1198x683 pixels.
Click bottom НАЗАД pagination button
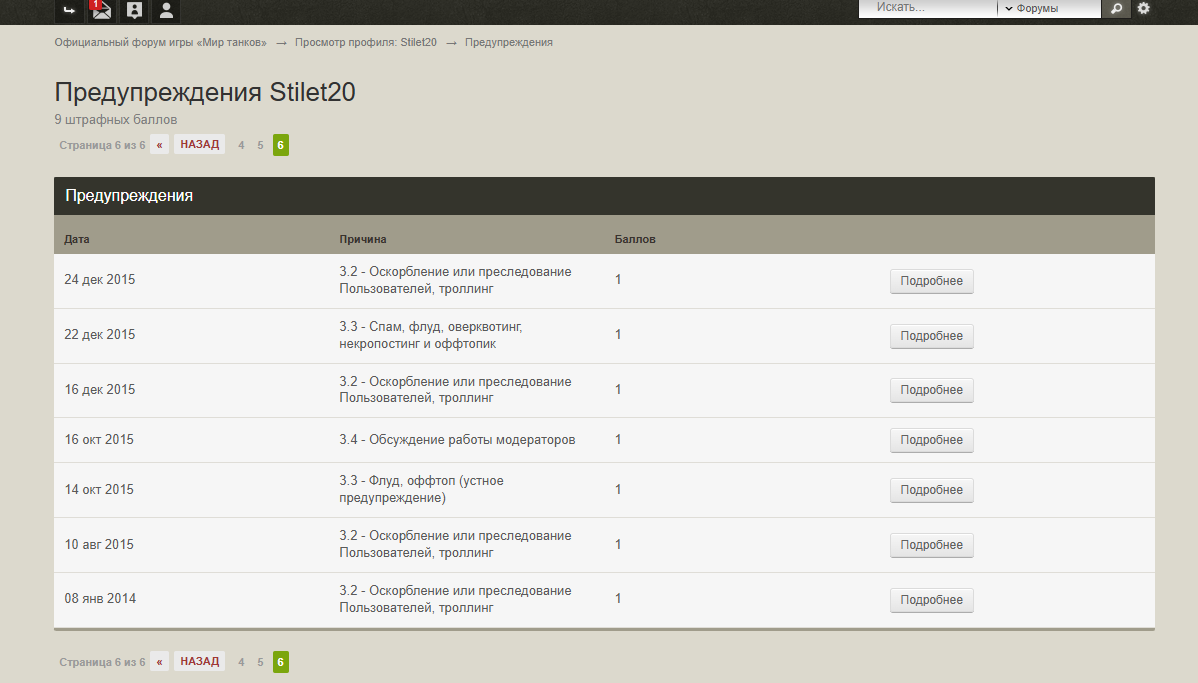click(200, 662)
